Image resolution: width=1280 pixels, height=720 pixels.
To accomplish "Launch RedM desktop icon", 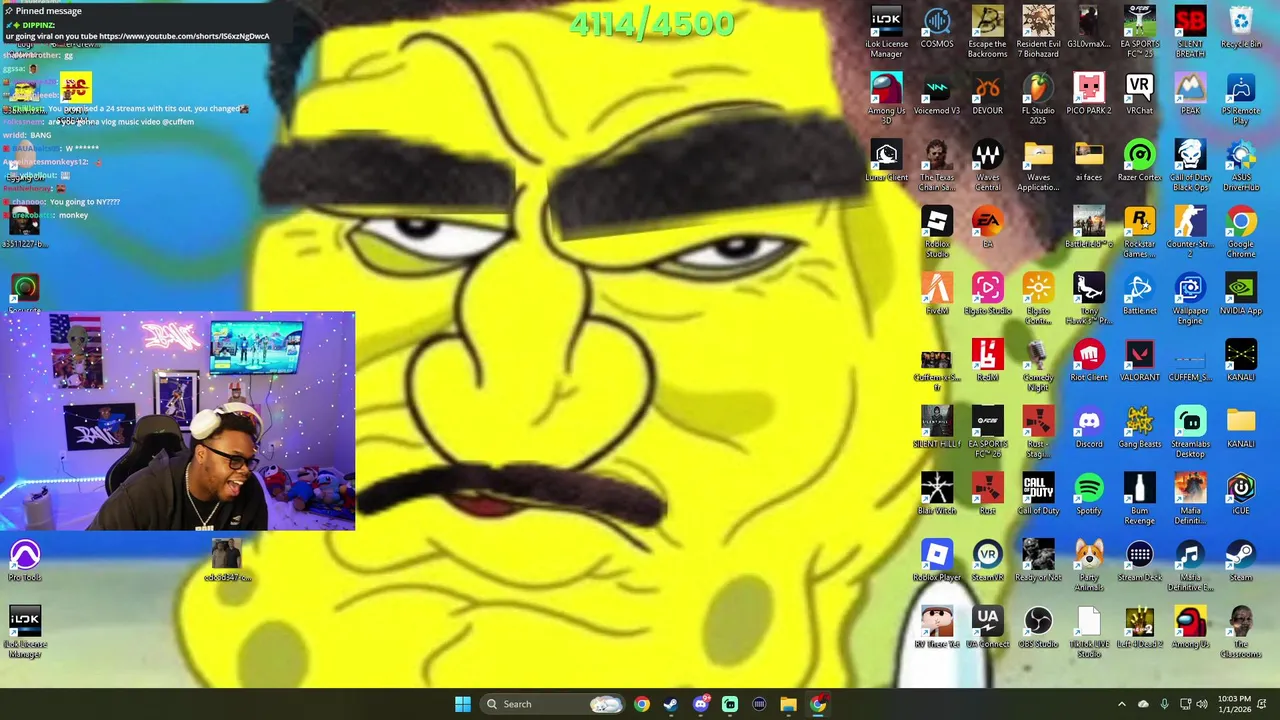I will [987, 362].
